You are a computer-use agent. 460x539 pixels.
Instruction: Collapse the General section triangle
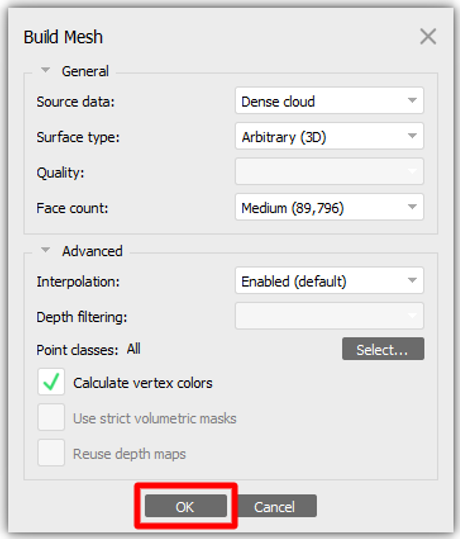pos(45,70)
